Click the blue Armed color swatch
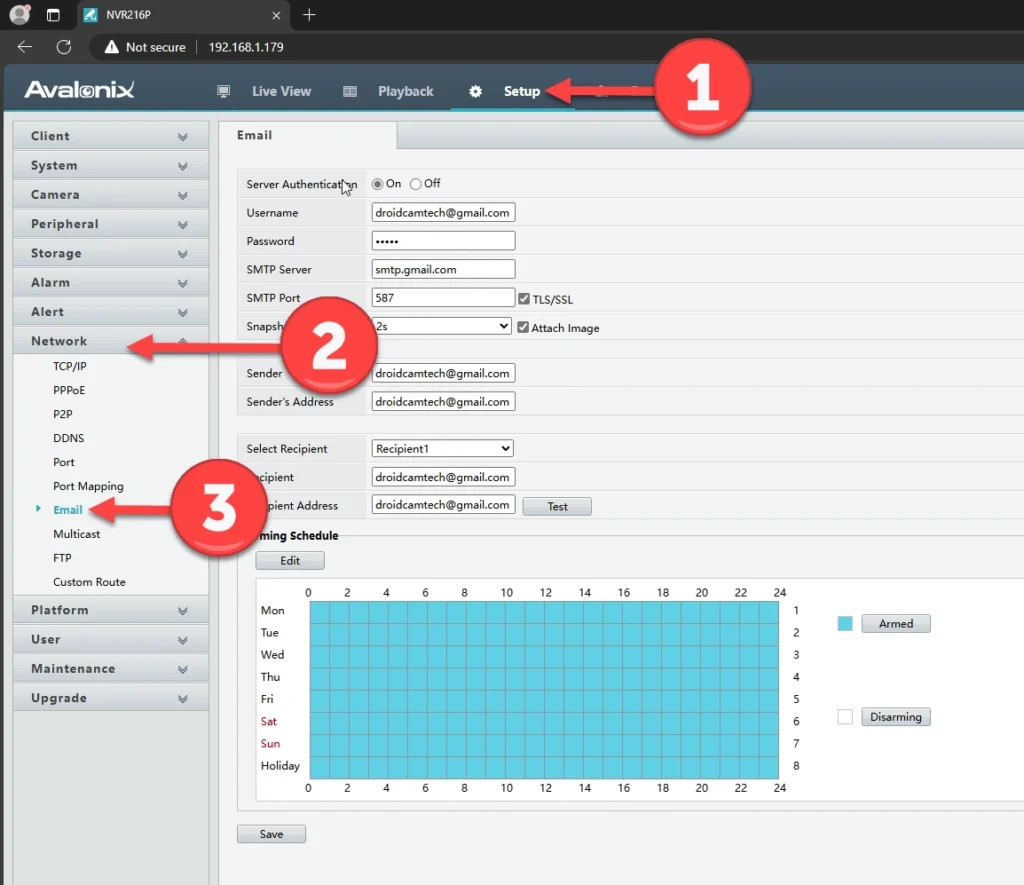The width and height of the screenshot is (1024, 885). tap(845, 623)
